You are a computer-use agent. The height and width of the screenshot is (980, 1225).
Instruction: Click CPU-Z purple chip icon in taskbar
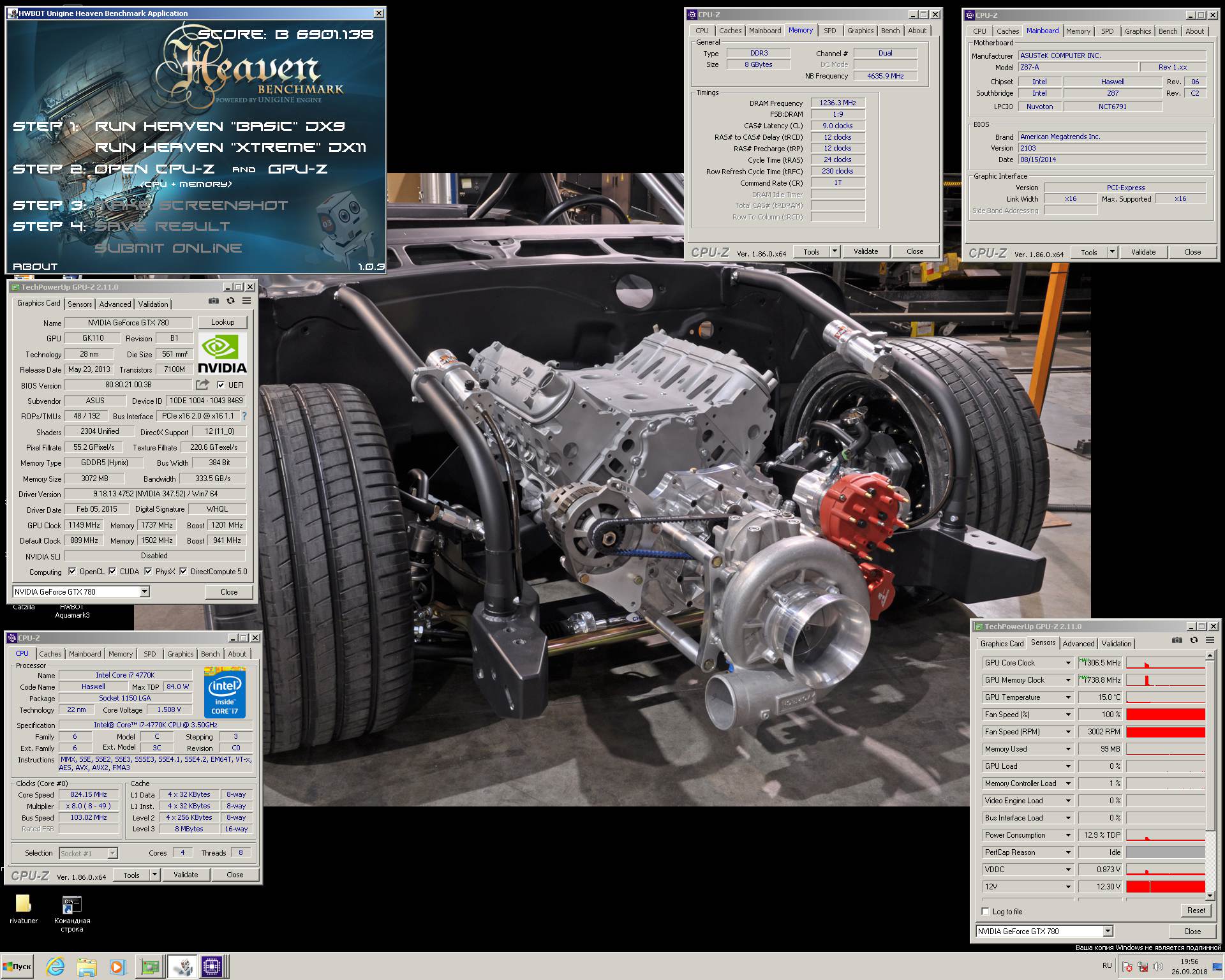click(x=212, y=967)
